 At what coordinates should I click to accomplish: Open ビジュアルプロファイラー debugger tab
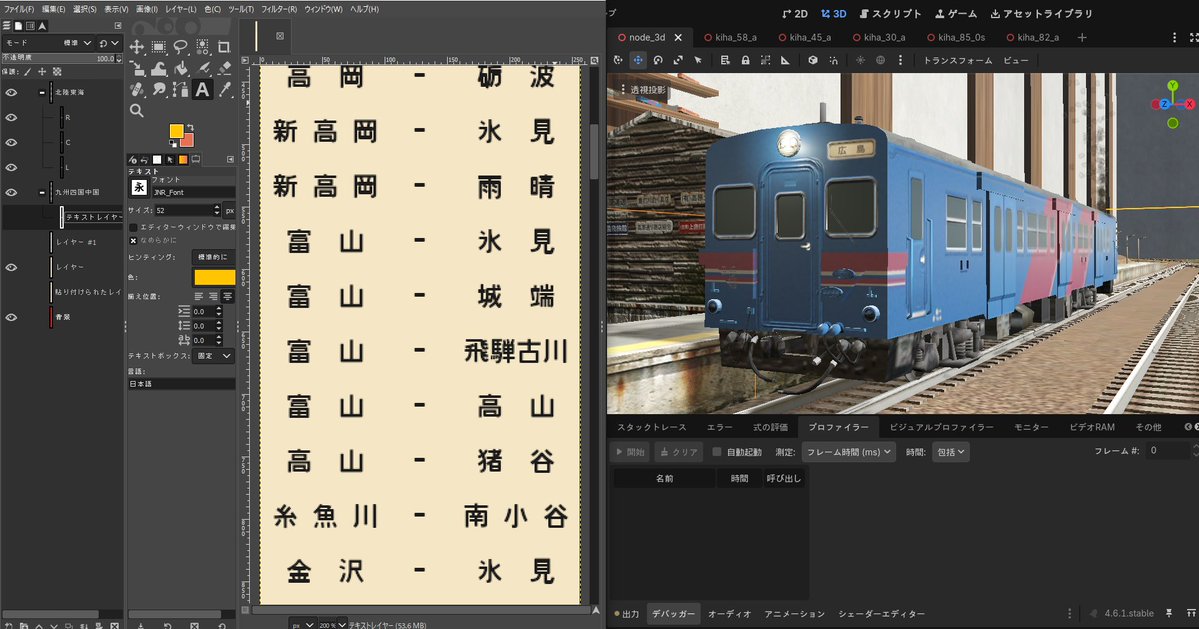click(941, 426)
